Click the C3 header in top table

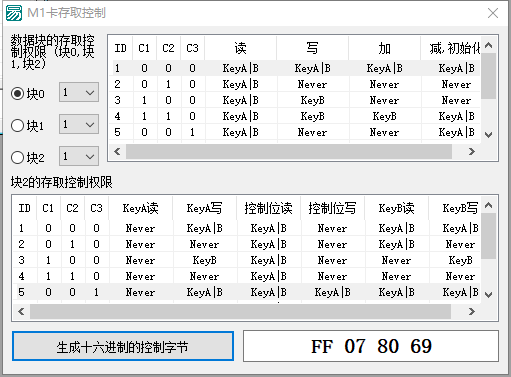coord(192,48)
